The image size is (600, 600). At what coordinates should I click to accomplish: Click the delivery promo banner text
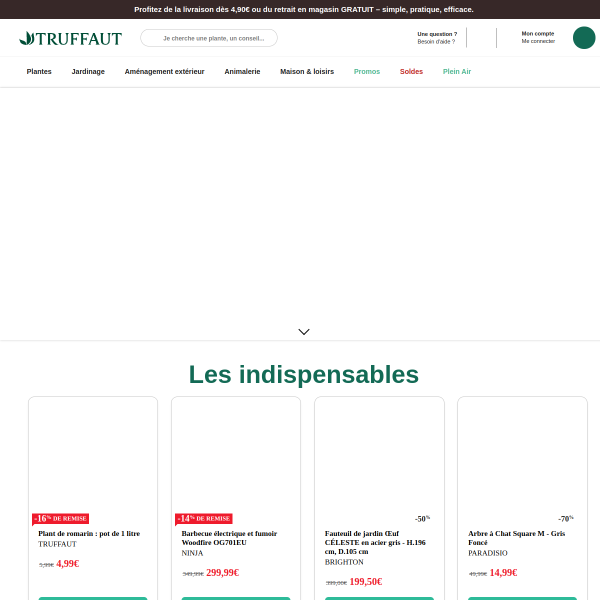(x=304, y=10)
